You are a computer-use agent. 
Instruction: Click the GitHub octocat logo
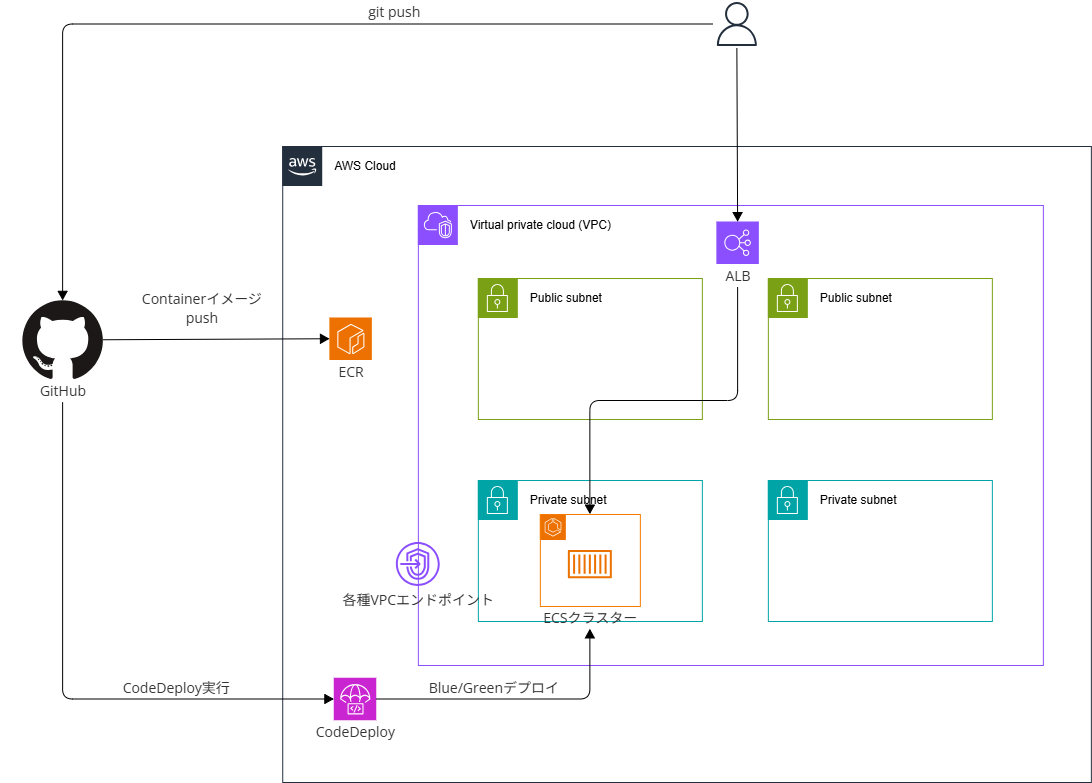[x=63, y=341]
